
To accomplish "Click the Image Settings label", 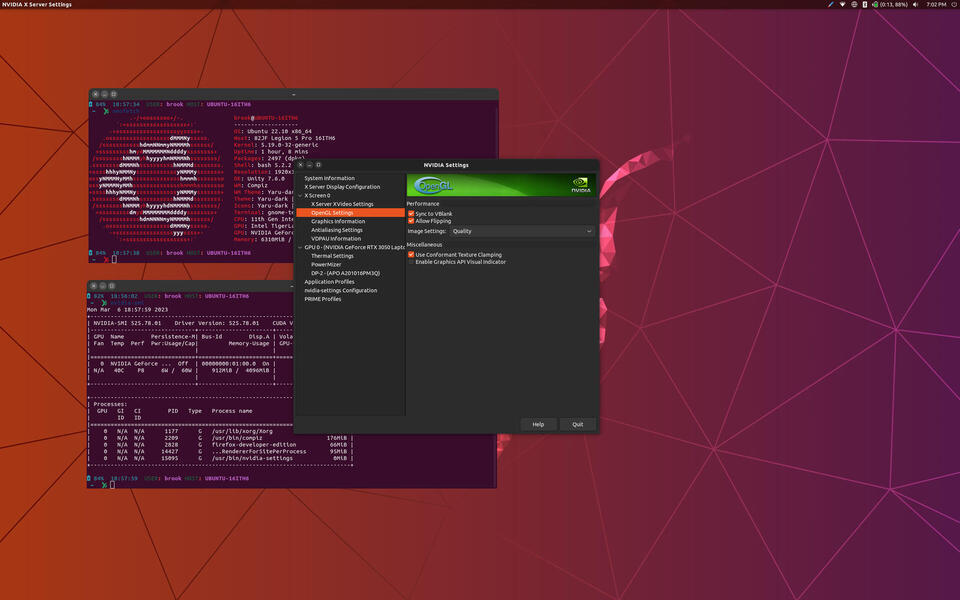I will point(427,231).
